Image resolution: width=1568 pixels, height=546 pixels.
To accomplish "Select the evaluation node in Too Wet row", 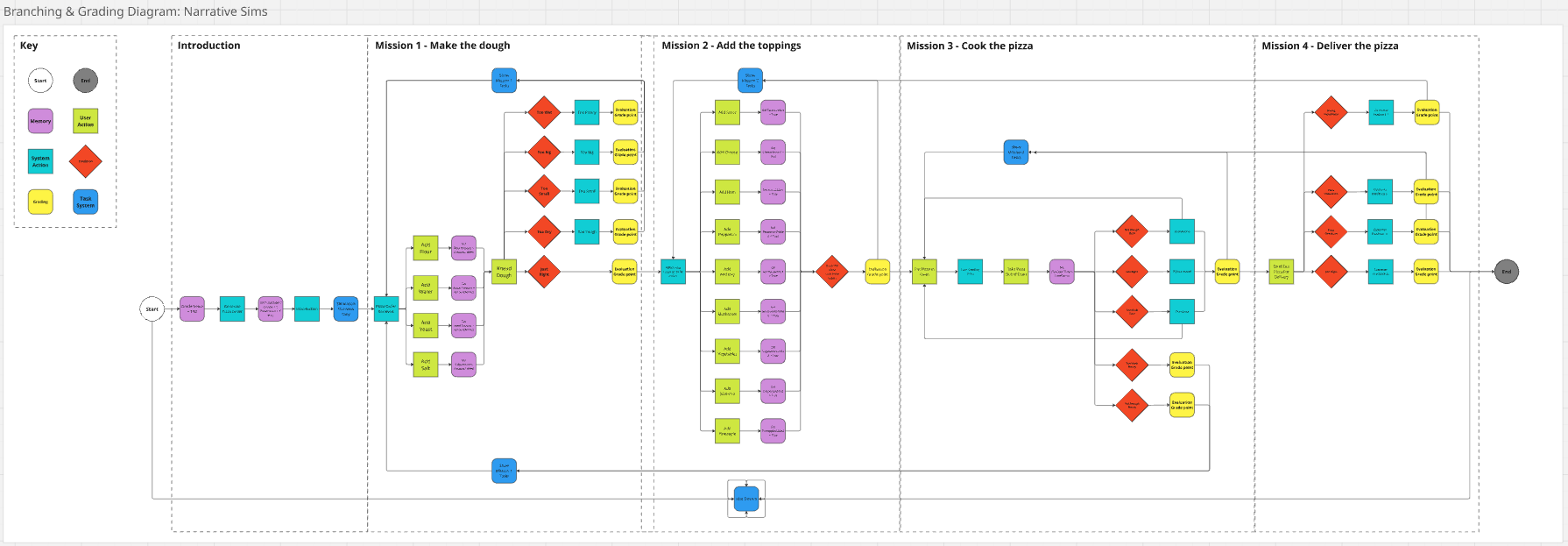I will (625, 112).
